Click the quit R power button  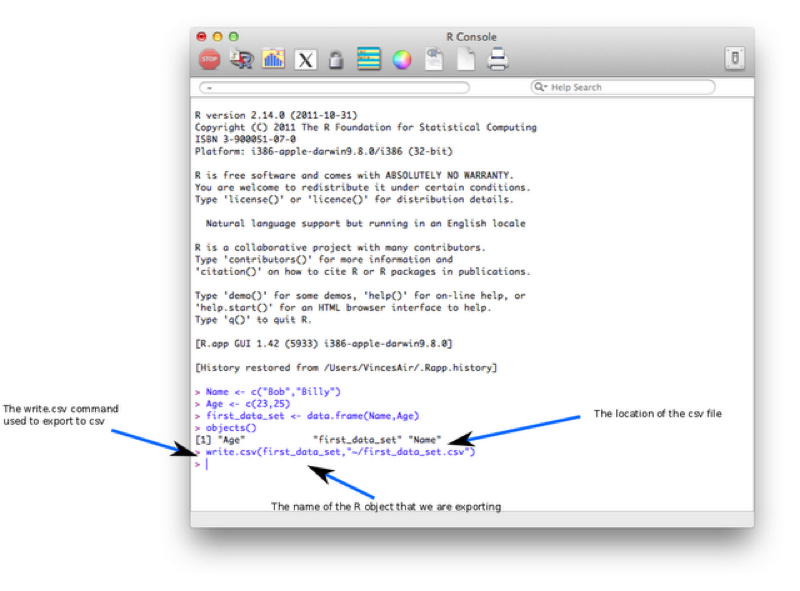point(735,58)
